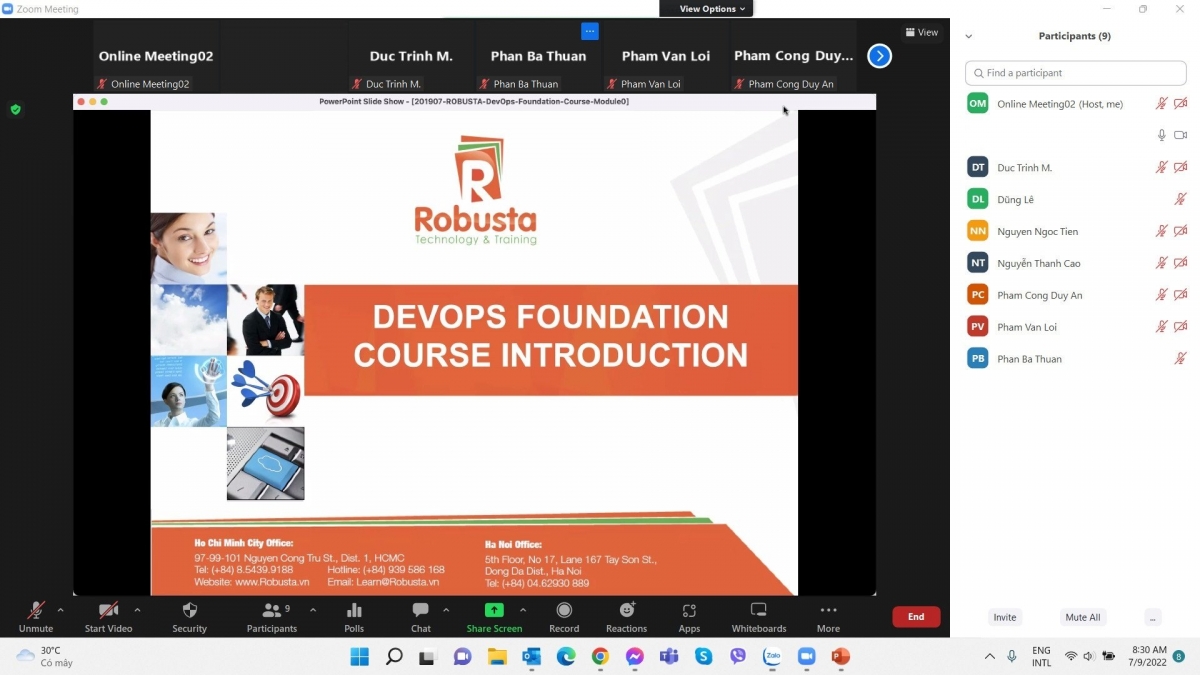The height and width of the screenshot is (675, 1200).
Task: Select the Pham Van Loi video tile
Action: pos(666,56)
